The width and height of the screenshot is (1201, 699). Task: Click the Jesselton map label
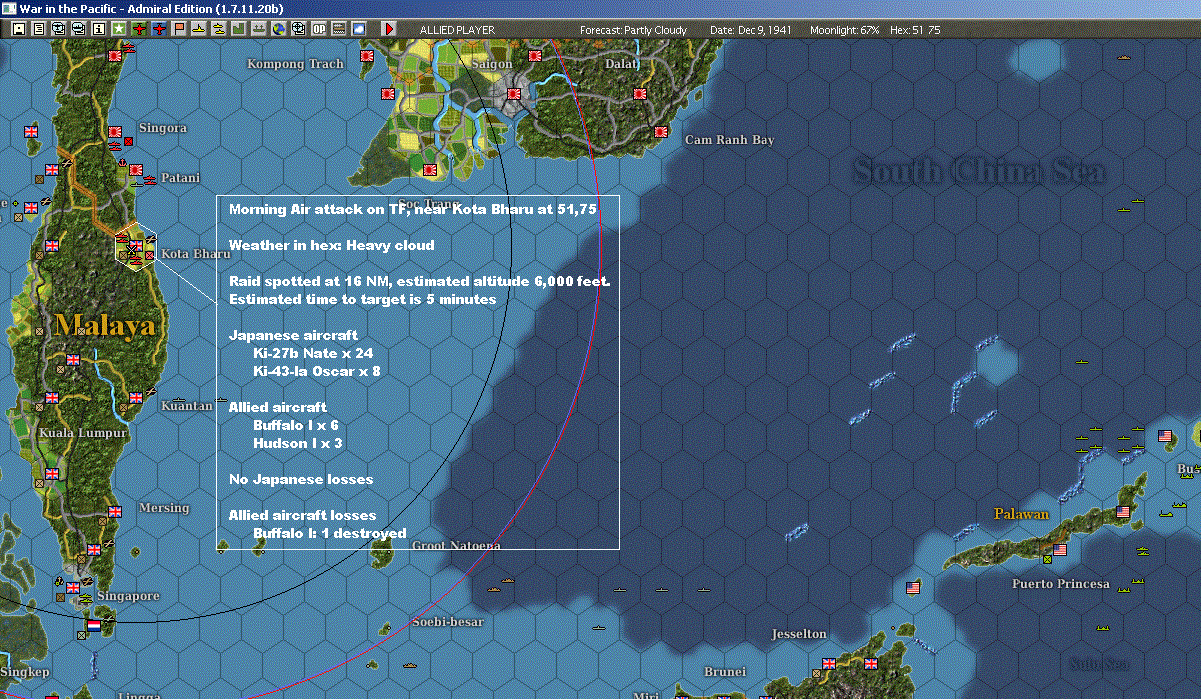pyautogui.click(x=799, y=634)
